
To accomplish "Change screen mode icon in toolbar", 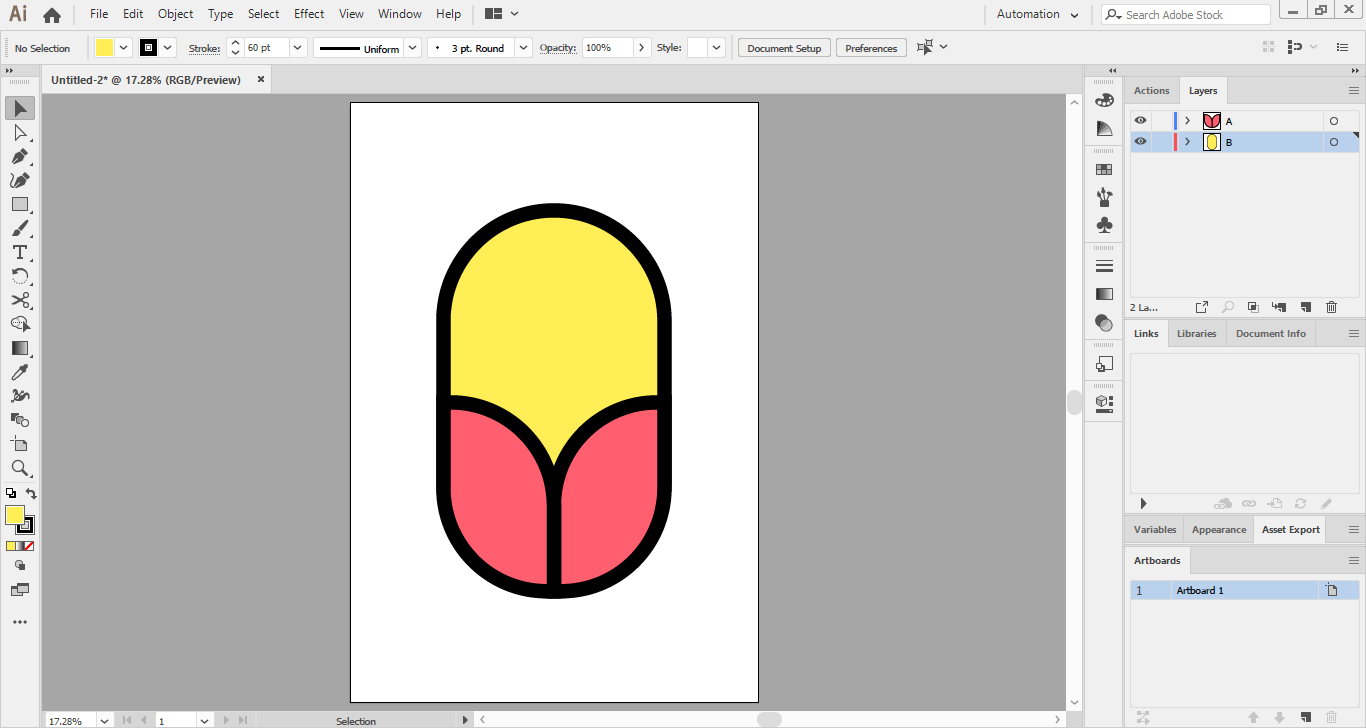I will [20, 590].
